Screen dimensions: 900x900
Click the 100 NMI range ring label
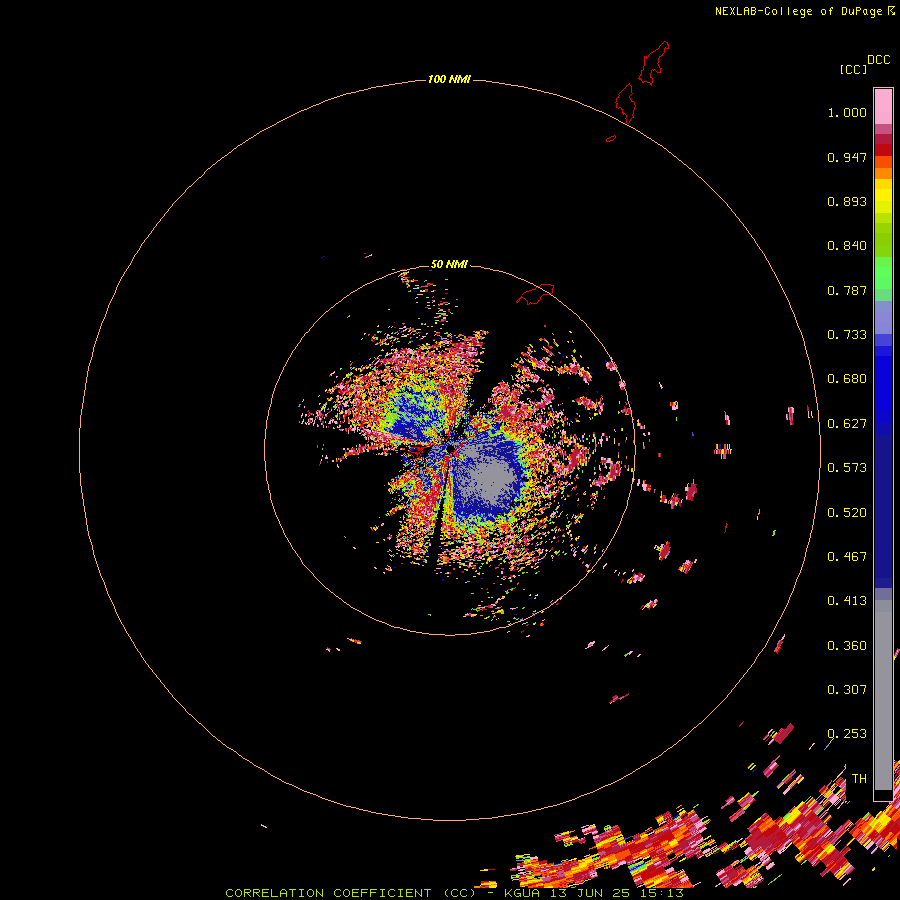tap(449, 79)
